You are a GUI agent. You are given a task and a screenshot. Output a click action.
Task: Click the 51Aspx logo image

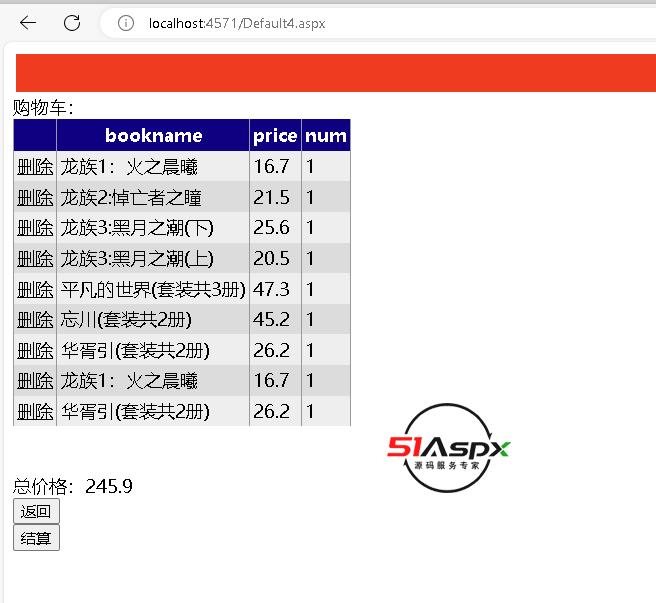tap(448, 448)
